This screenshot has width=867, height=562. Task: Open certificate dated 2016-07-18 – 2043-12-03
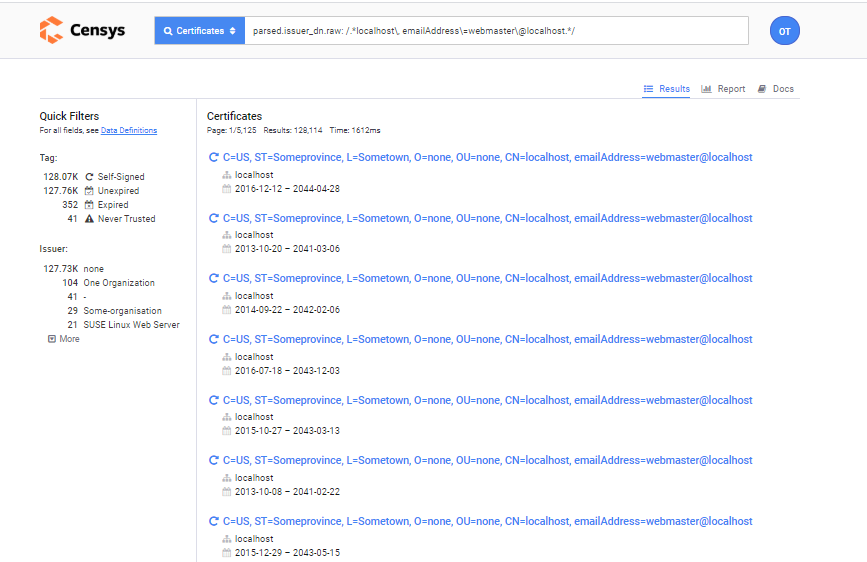click(487, 339)
